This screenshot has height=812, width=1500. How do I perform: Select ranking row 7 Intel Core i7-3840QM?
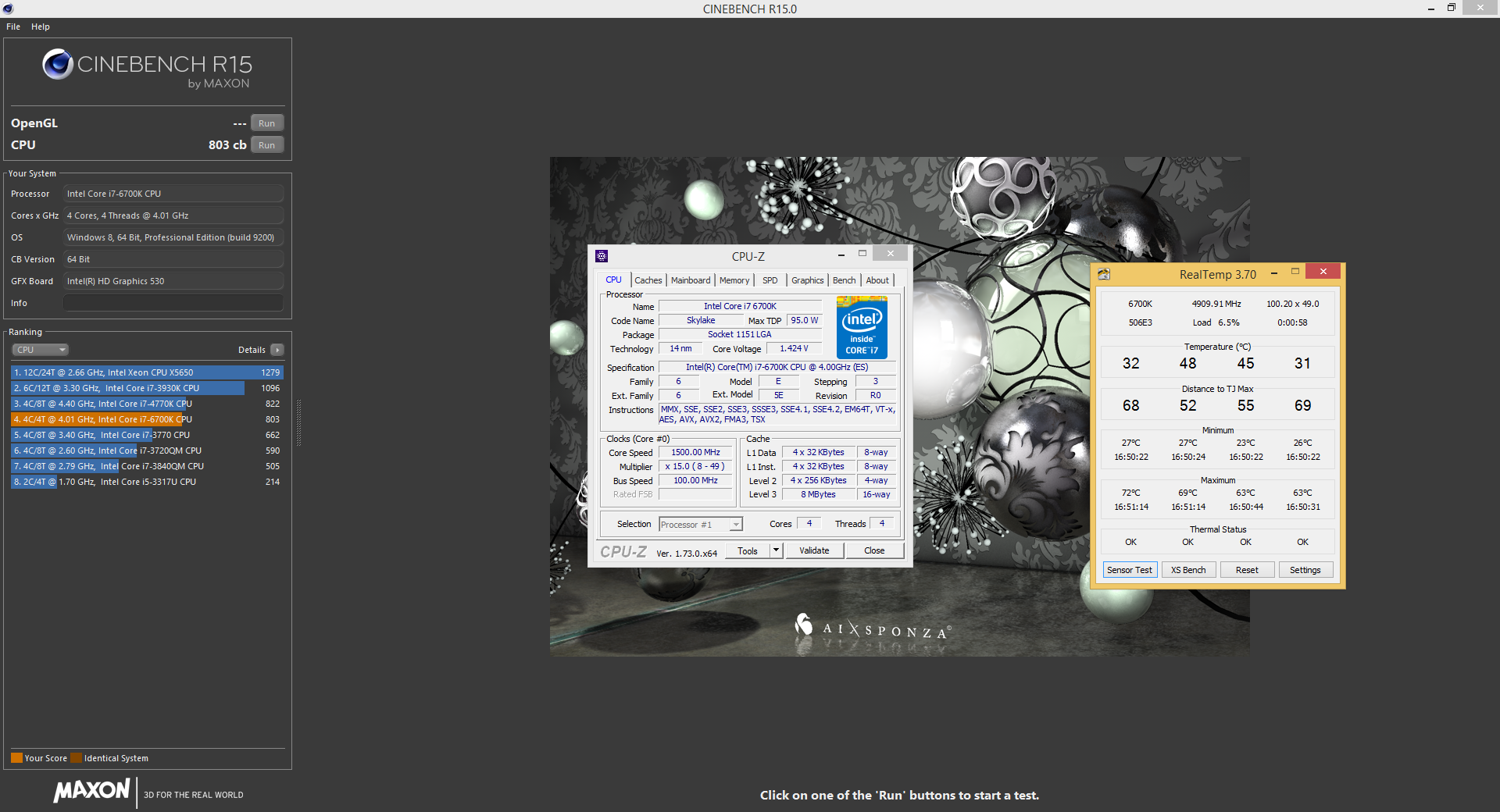(147, 466)
